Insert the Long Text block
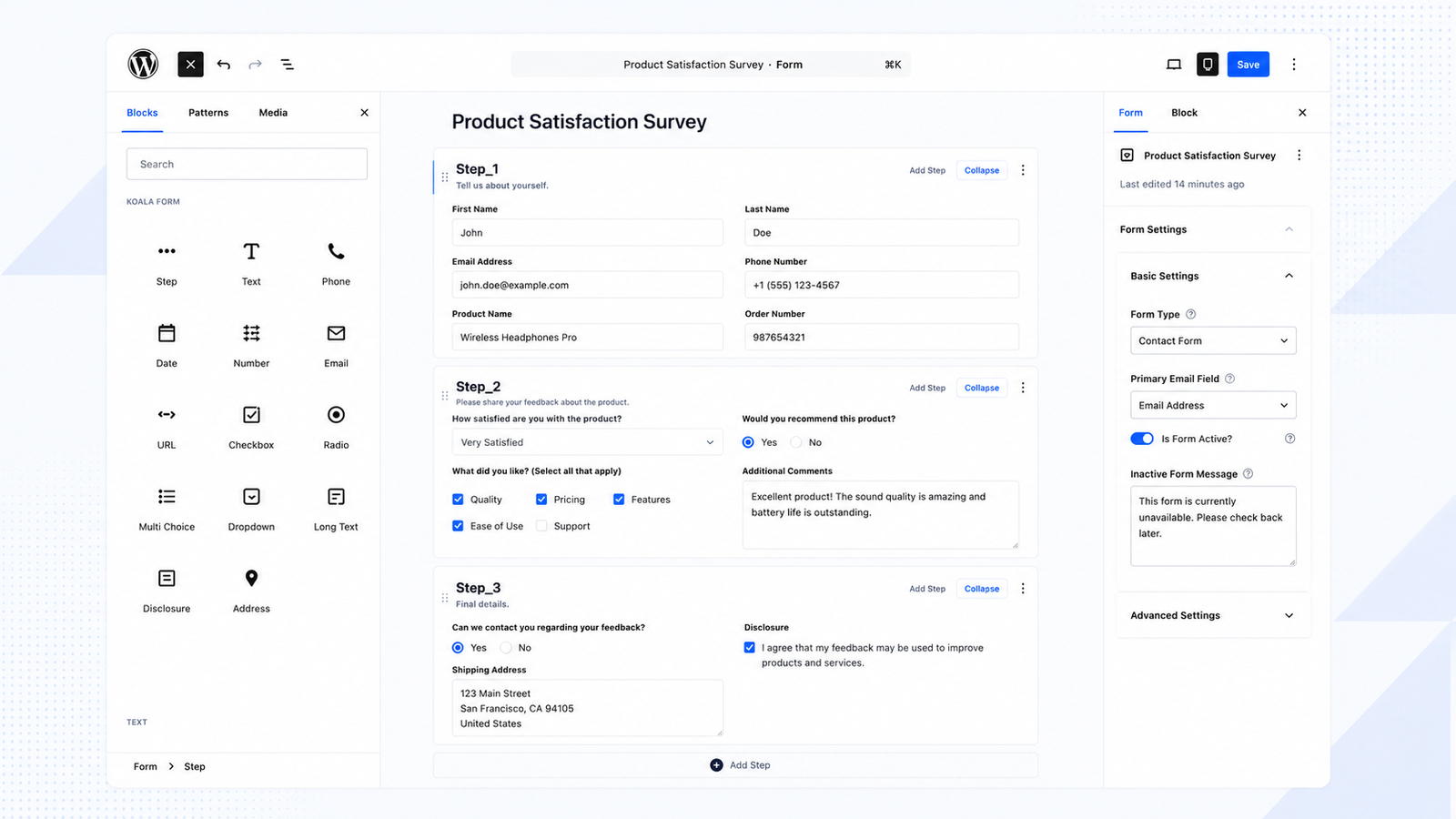 pos(336,509)
